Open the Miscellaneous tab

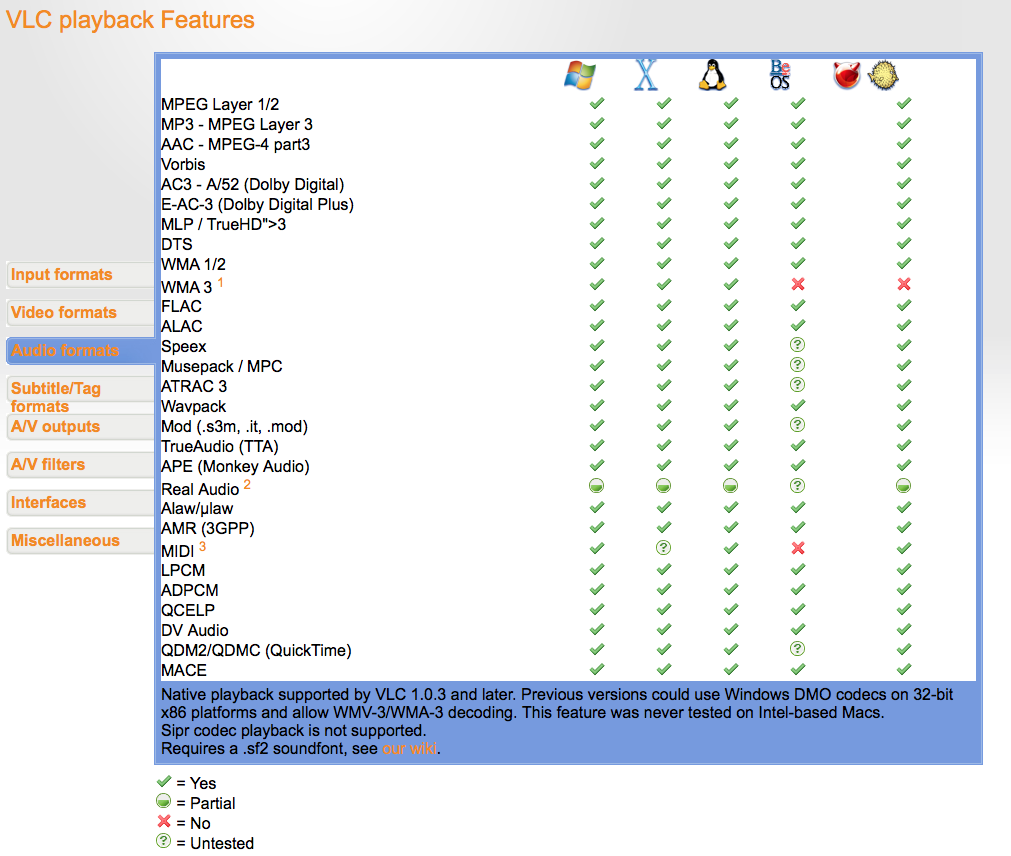coord(80,541)
